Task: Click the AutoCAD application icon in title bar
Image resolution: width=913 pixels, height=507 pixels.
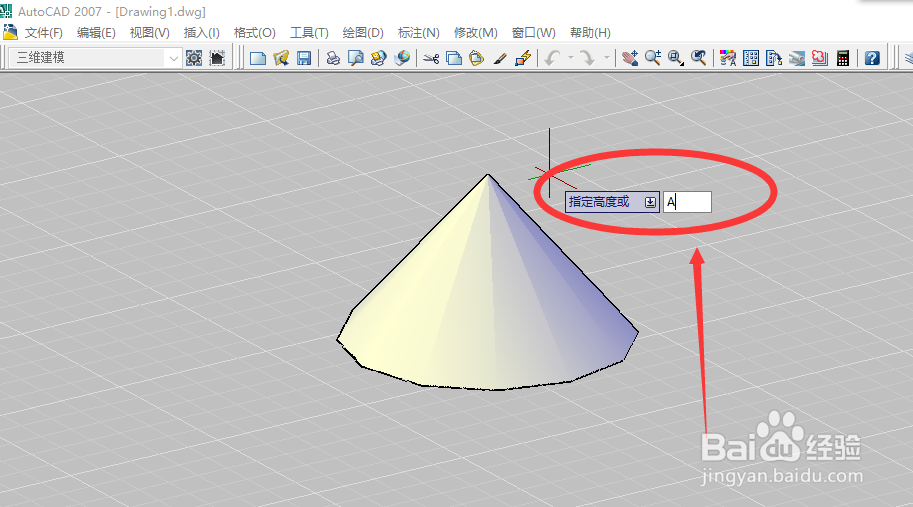Action: coord(6,10)
